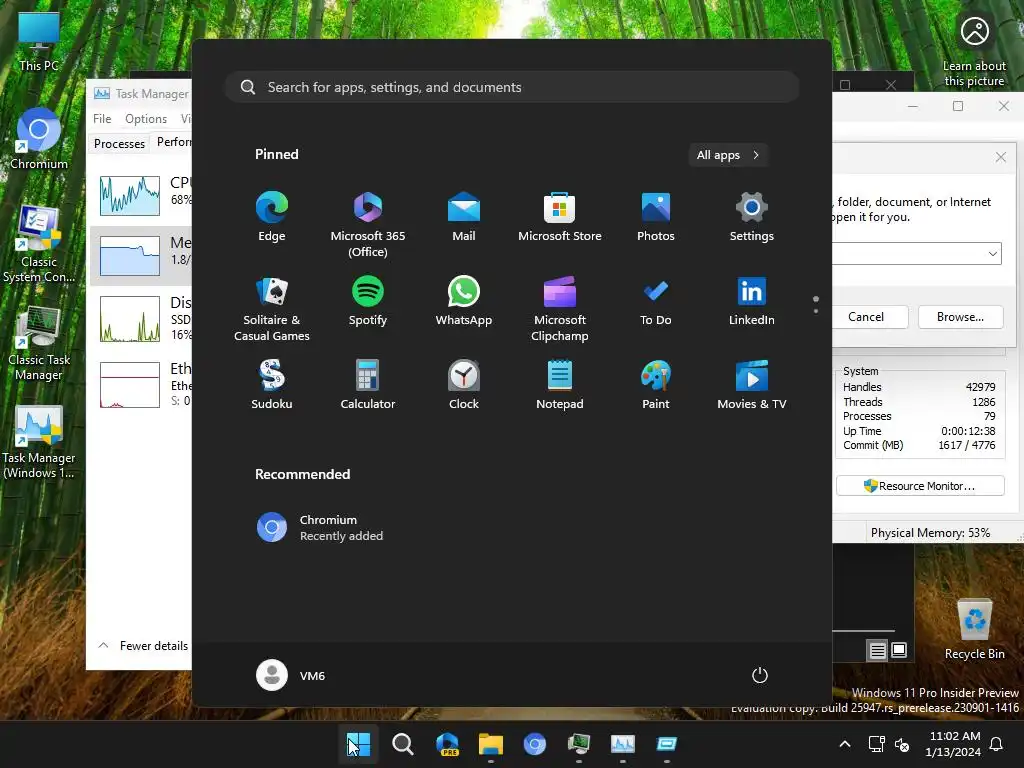Select large view icon in background window

click(899, 650)
